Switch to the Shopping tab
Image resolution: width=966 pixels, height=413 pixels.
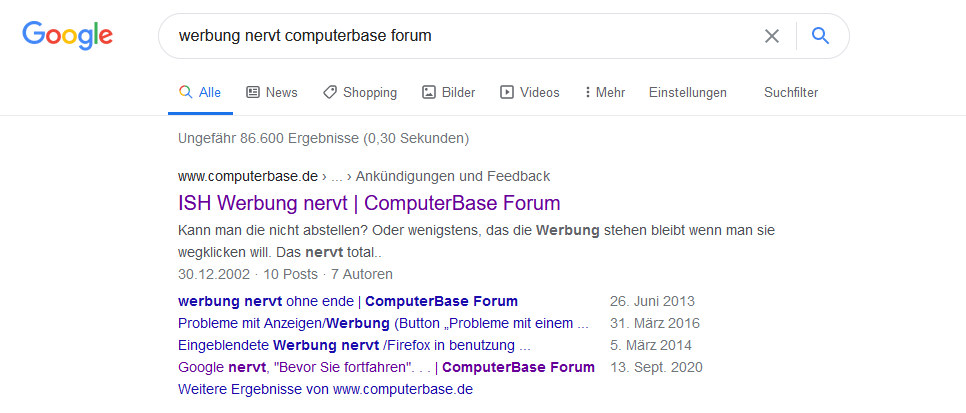click(360, 92)
